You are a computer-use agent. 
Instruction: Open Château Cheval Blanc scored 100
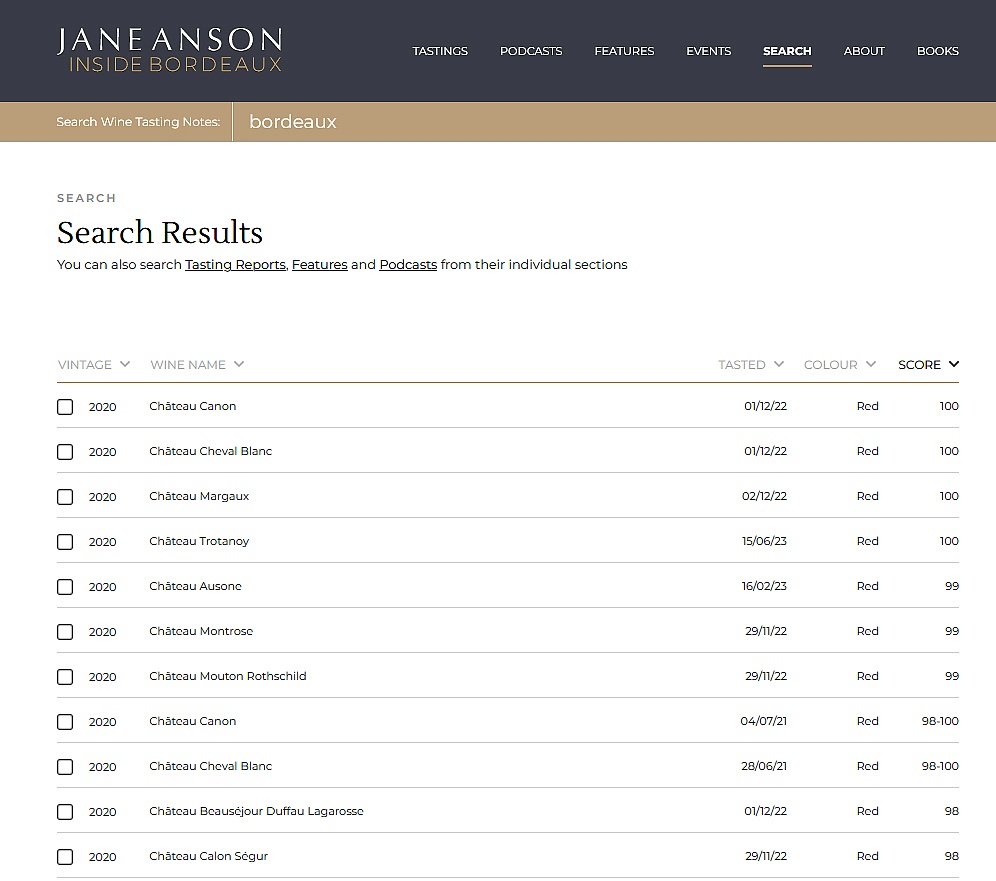210,451
